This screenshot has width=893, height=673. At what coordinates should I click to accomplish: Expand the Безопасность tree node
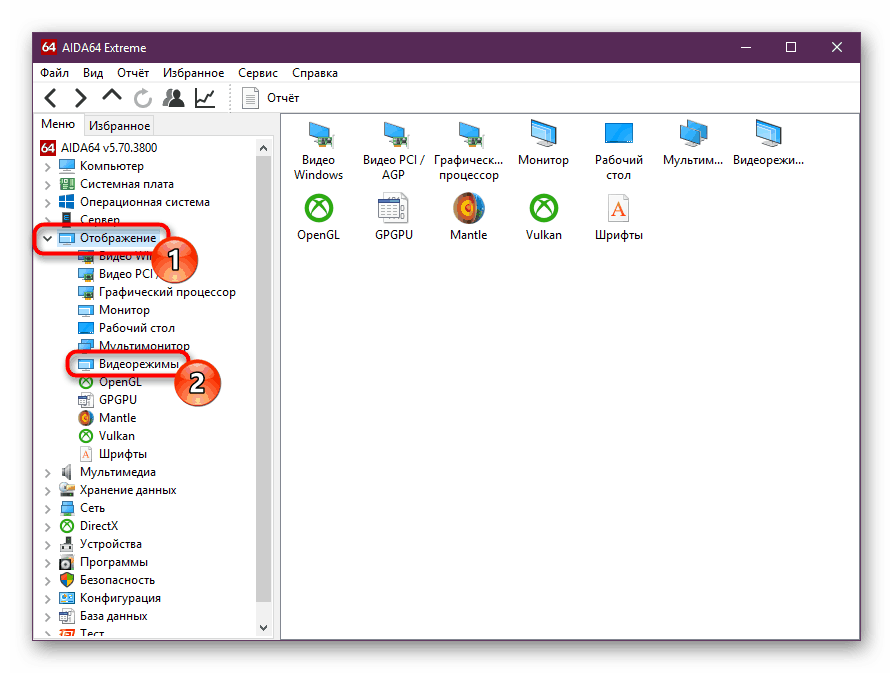click(48, 581)
